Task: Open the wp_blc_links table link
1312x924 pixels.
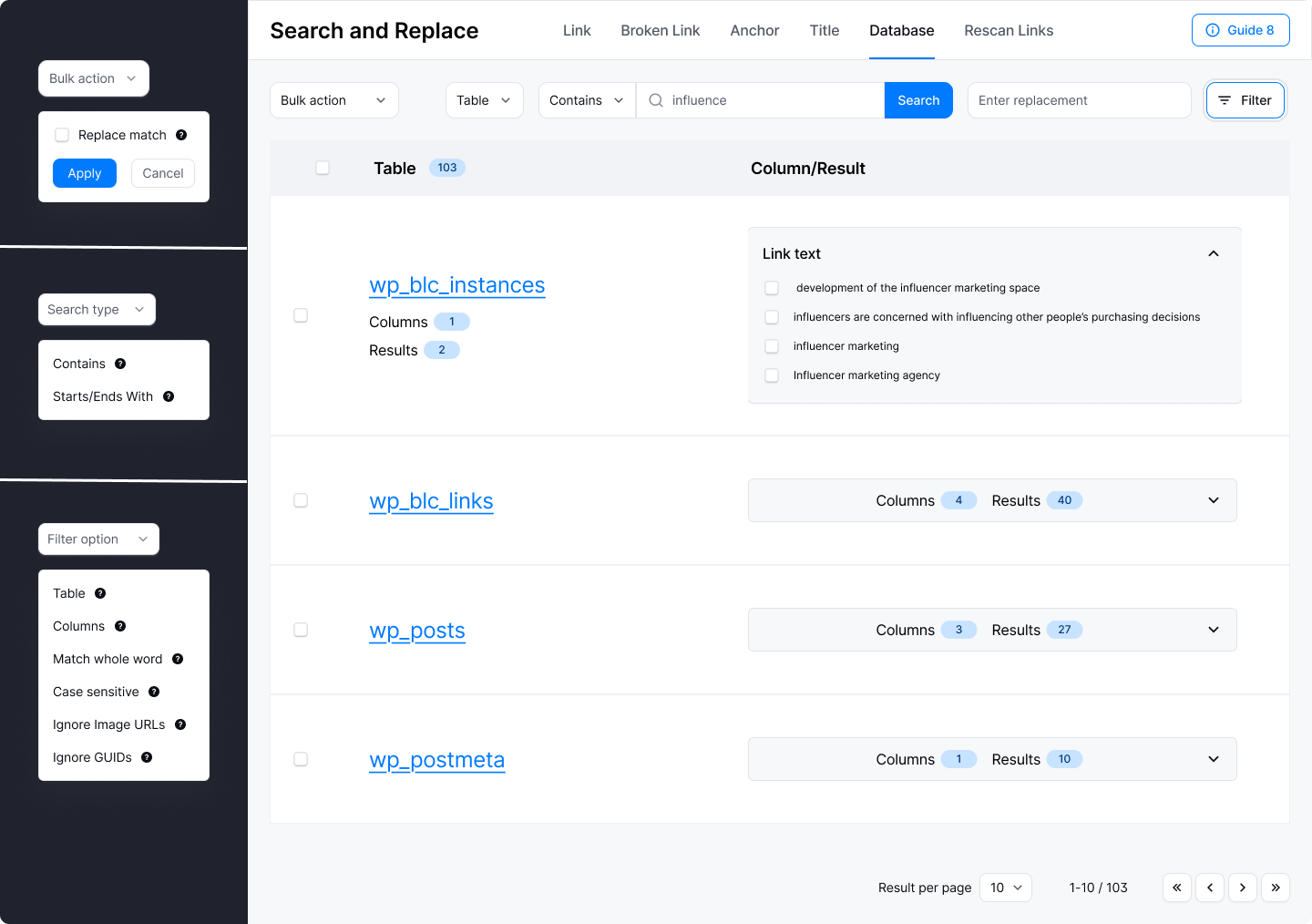Action: pyautogui.click(x=431, y=501)
